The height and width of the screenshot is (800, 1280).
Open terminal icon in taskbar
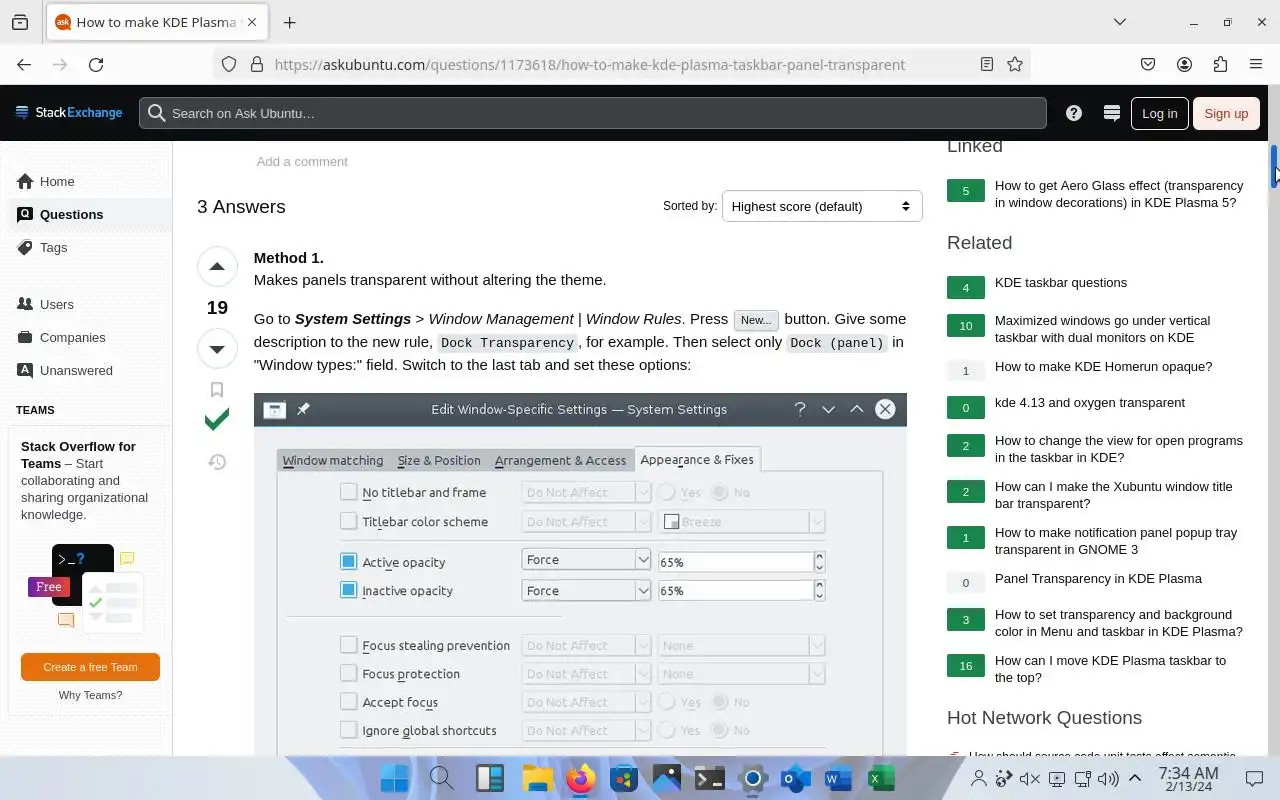pos(709,778)
